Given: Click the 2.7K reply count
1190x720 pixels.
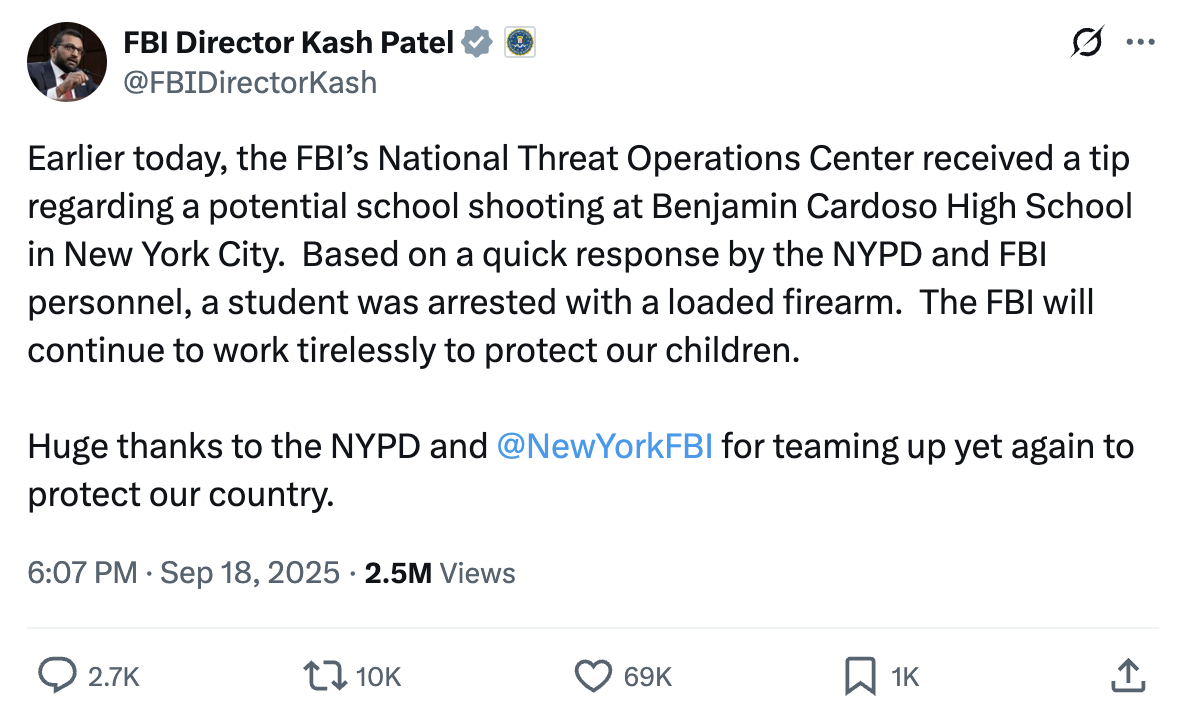Looking at the screenshot, I should (114, 678).
